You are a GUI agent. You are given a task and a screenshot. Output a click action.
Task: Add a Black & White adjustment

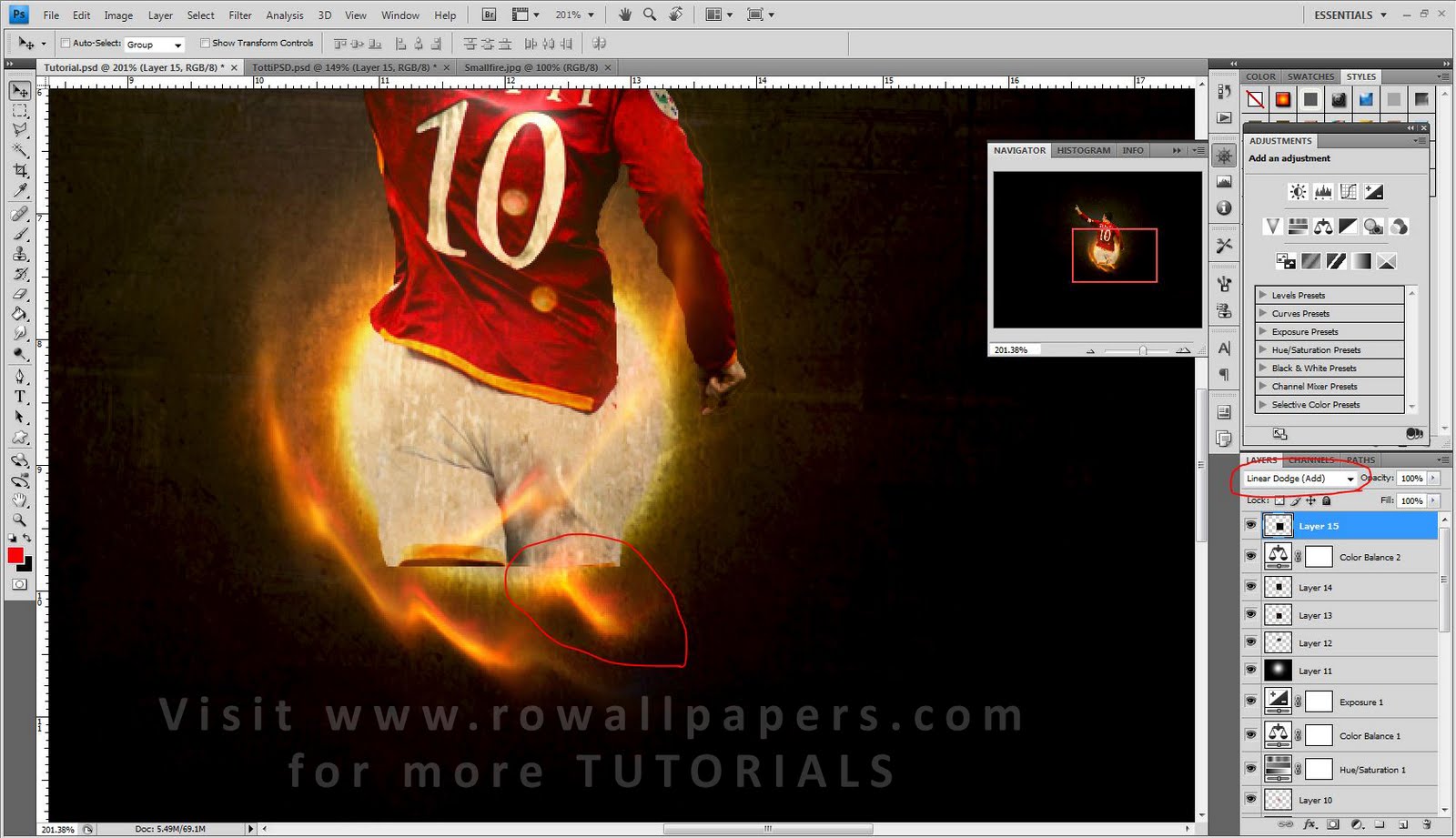[1349, 226]
